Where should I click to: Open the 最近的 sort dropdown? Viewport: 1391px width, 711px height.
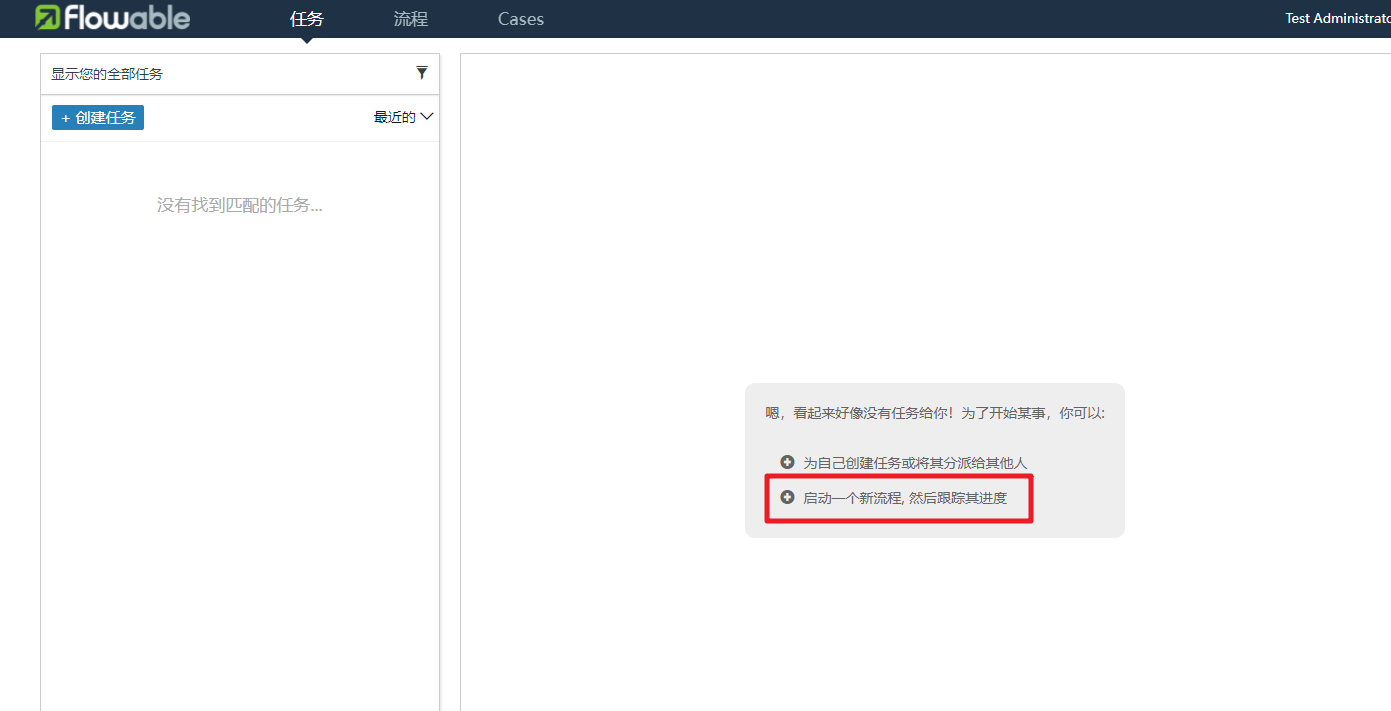pyautogui.click(x=403, y=117)
